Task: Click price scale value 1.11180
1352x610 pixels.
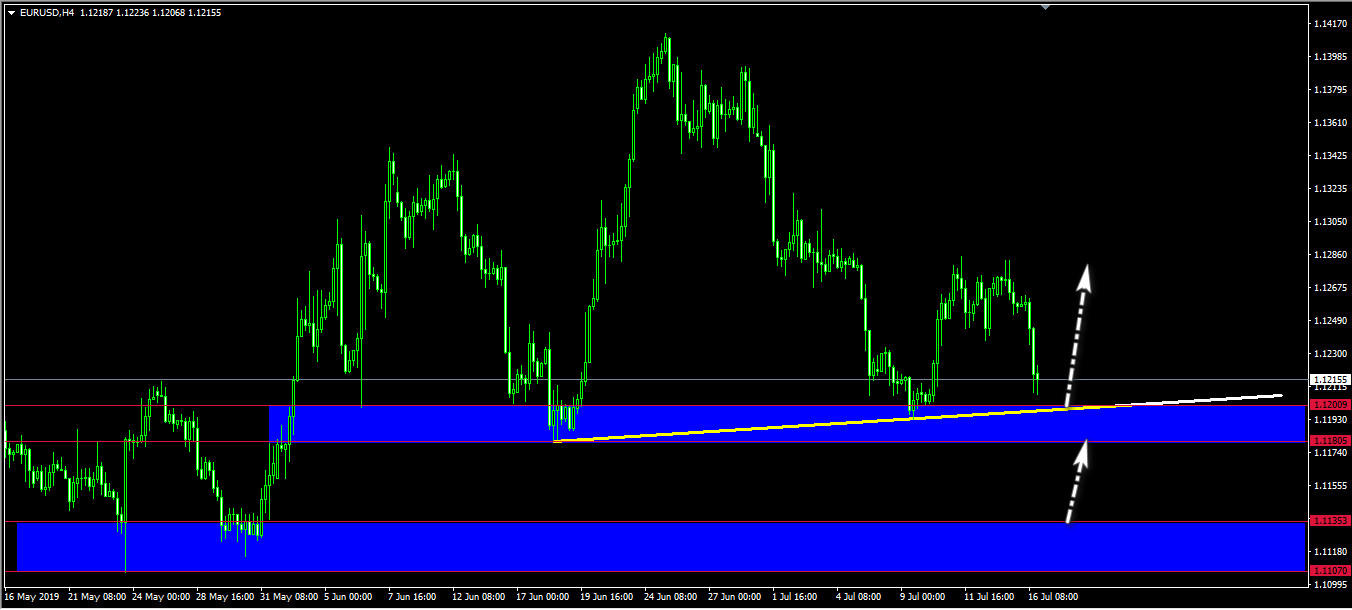Action: coord(1332,552)
